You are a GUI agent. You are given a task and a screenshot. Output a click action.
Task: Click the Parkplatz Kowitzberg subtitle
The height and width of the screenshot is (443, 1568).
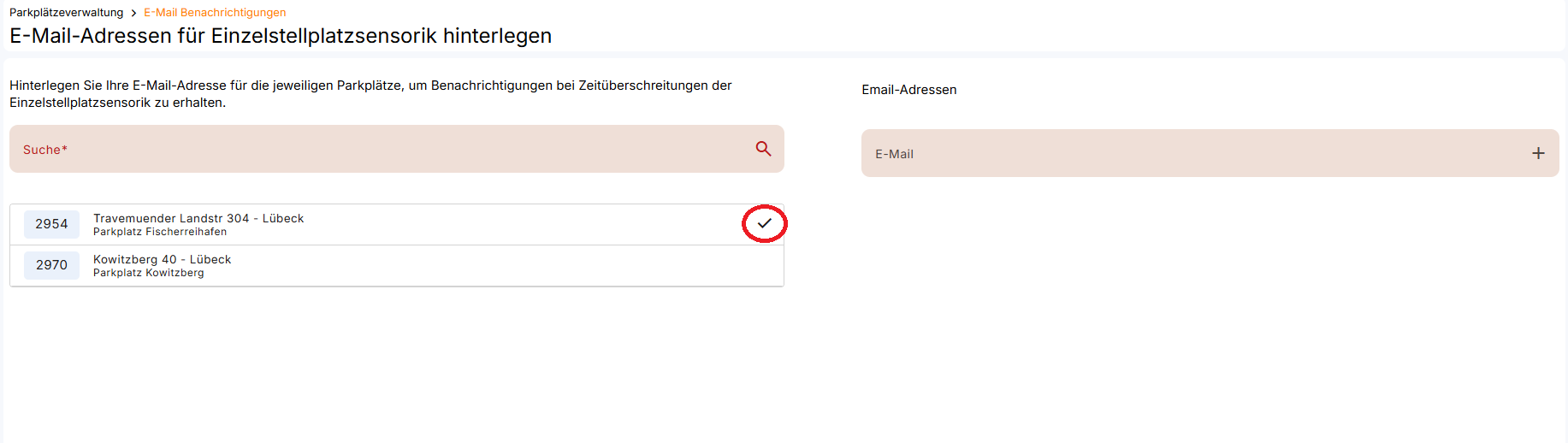click(148, 273)
